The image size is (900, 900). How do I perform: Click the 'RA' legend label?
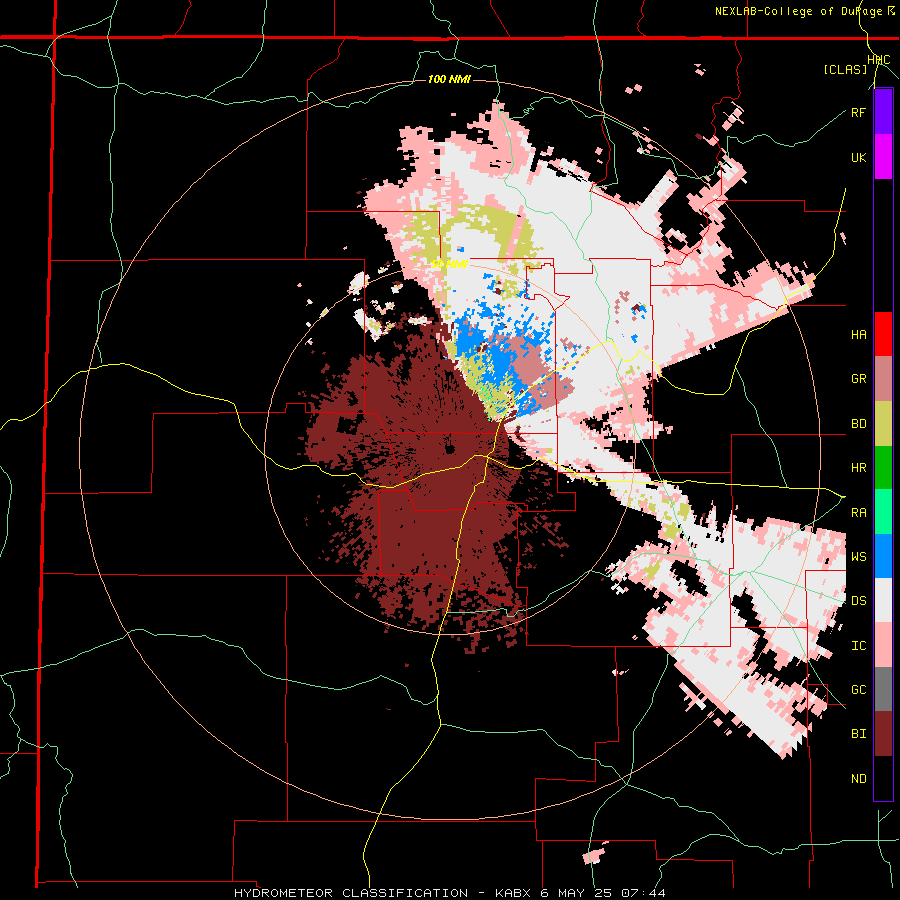tap(858, 512)
